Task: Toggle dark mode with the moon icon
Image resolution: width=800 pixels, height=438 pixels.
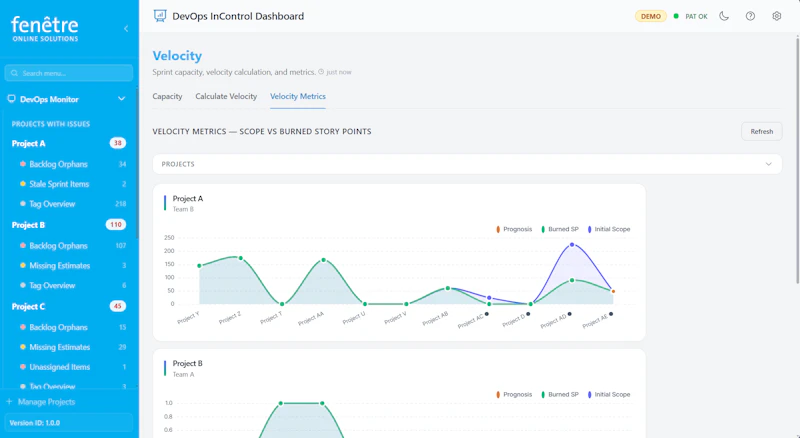Action: click(x=723, y=16)
